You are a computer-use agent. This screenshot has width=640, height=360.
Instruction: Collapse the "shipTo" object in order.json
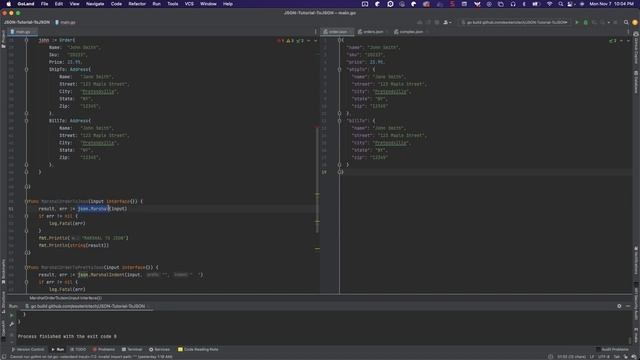339,69
